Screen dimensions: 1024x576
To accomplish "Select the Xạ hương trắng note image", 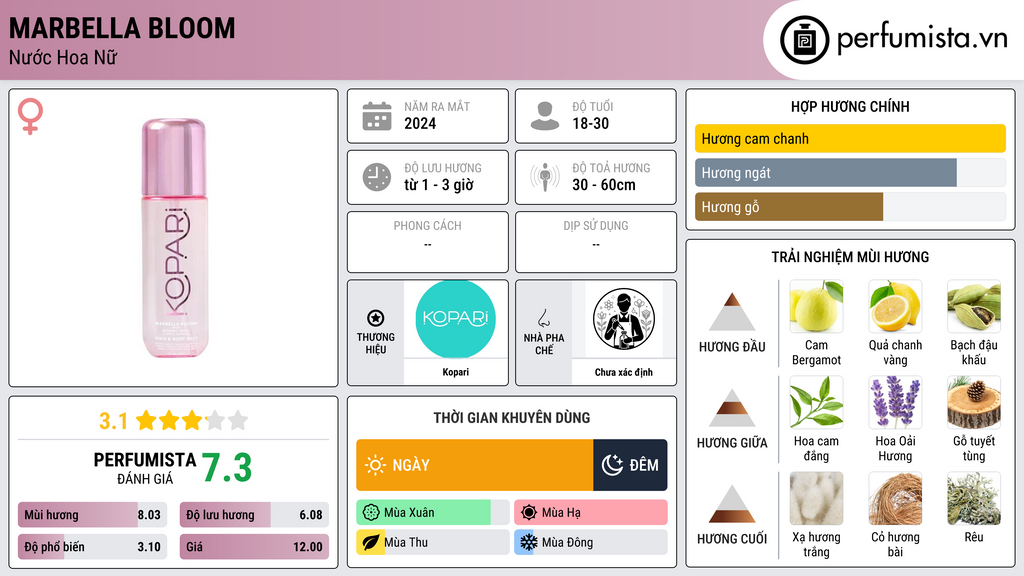I will (816, 498).
